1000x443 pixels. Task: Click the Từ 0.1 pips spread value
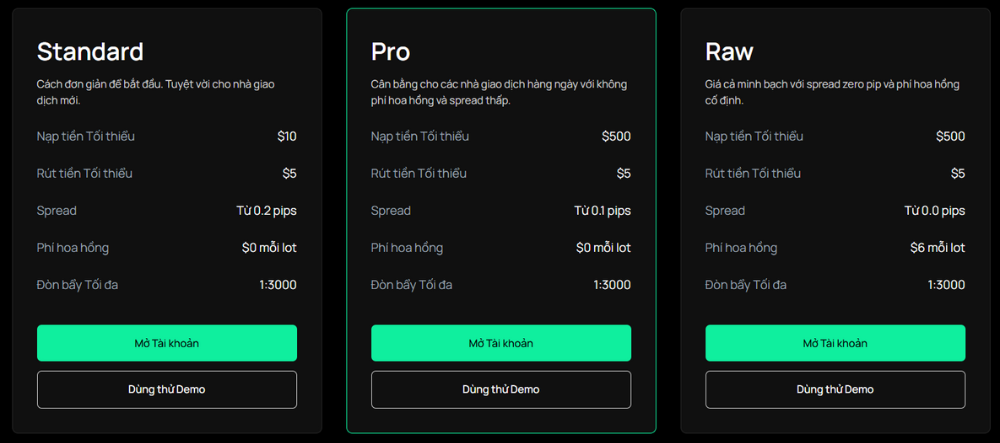602,211
